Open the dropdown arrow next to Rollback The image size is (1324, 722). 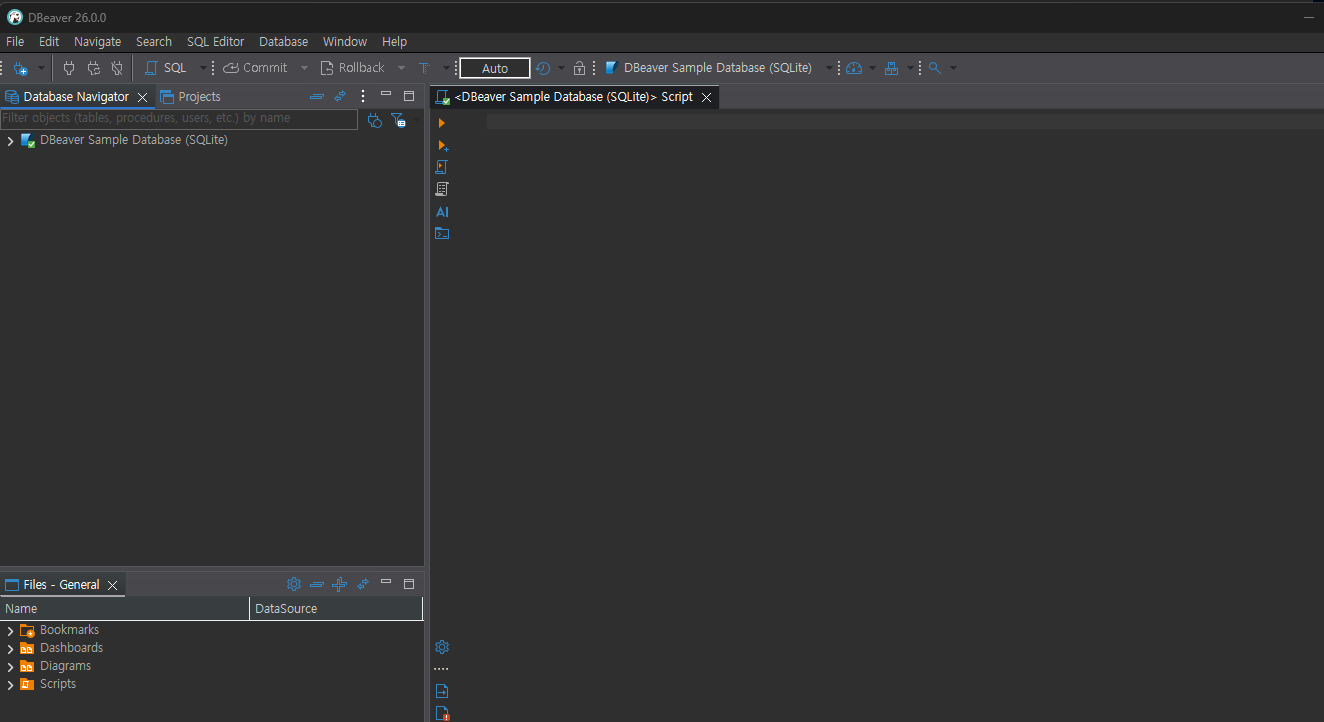[x=401, y=68]
